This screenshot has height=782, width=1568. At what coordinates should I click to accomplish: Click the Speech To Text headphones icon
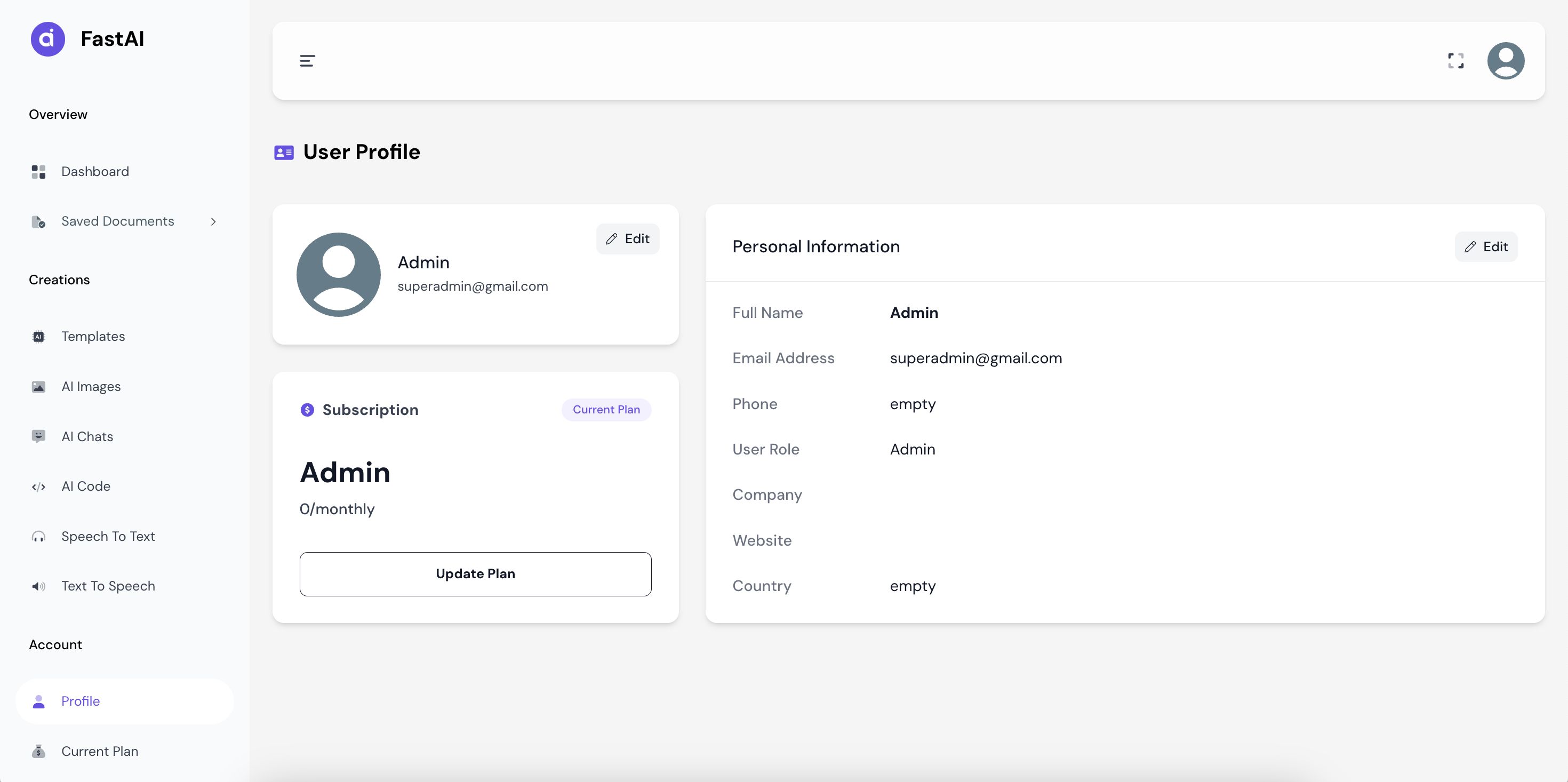pyautogui.click(x=38, y=537)
